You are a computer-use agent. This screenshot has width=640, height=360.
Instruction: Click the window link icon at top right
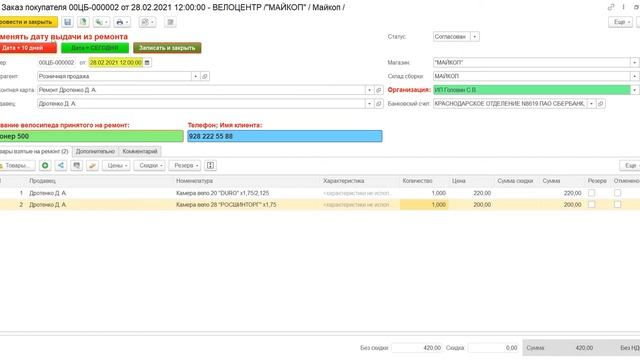pyautogui.click(x=611, y=7)
